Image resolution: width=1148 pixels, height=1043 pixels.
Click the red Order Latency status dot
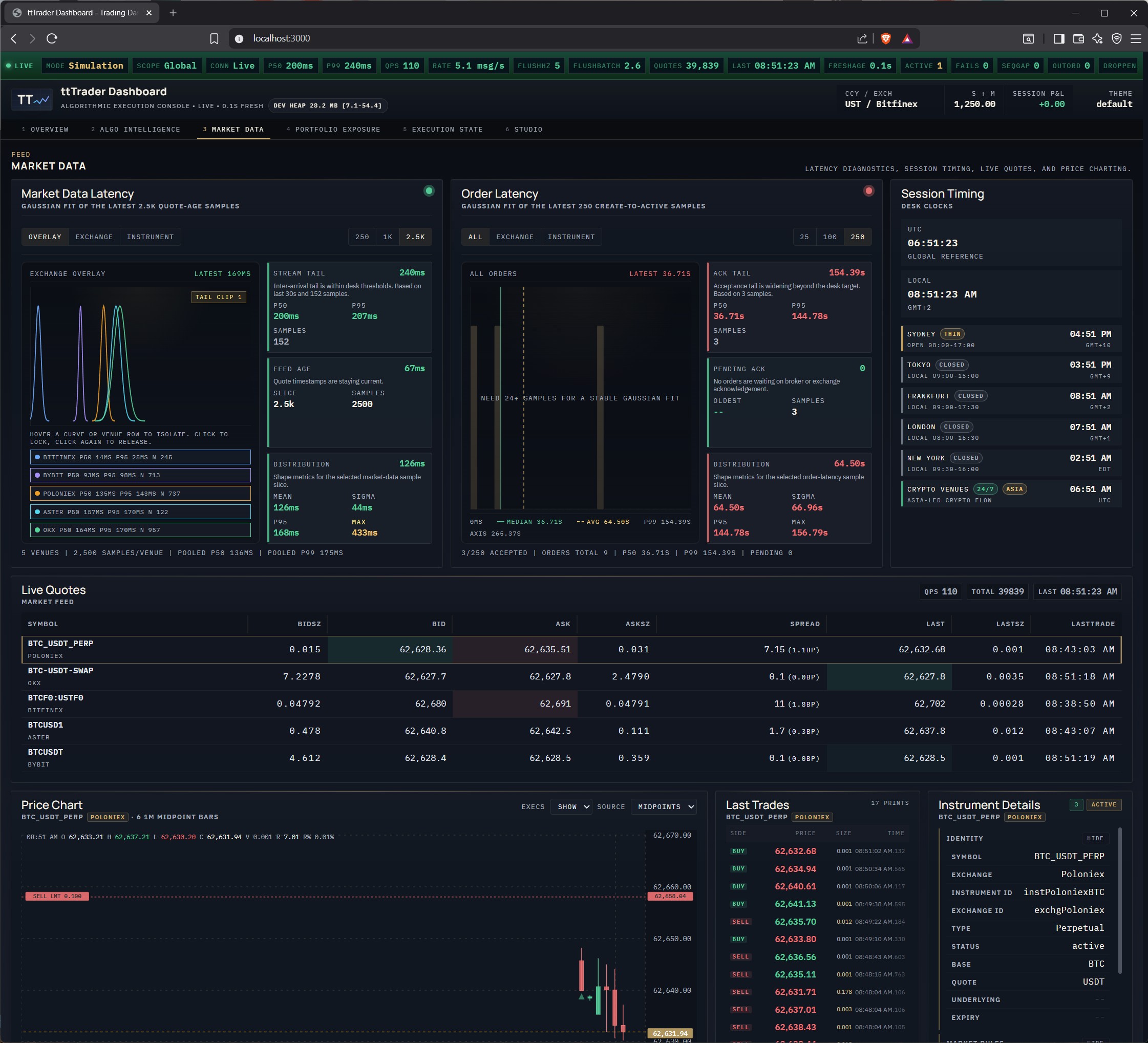coord(868,190)
